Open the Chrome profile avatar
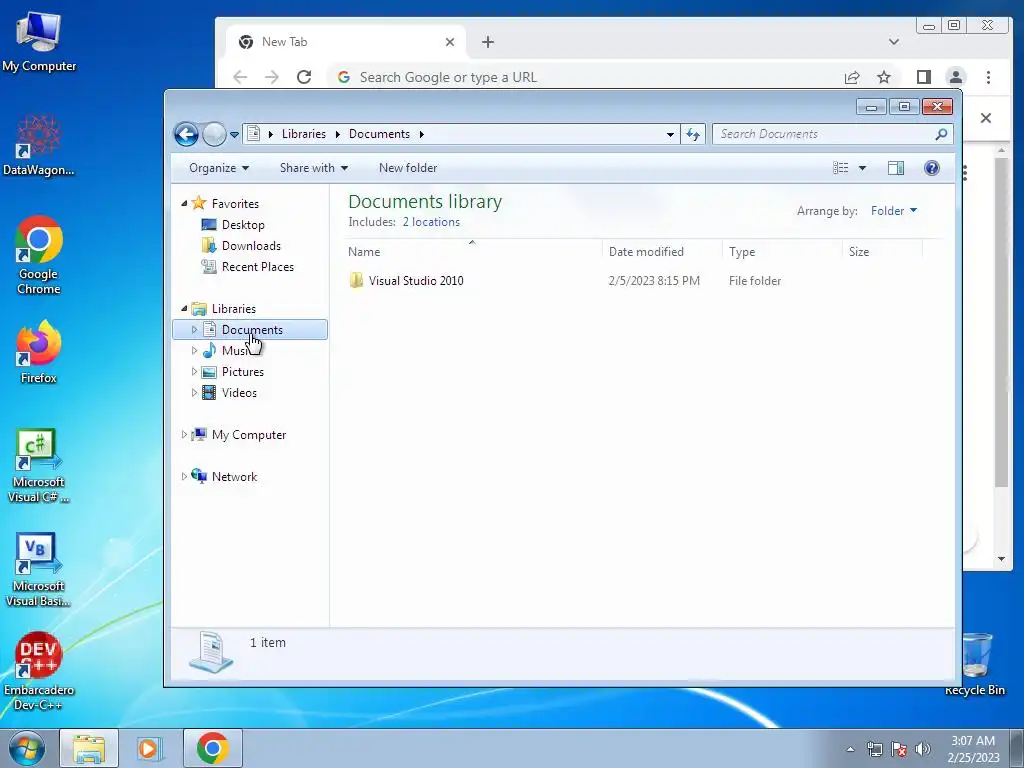This screenshot has height=768, width=1024. pyautogui.click(x=955, y=77)
